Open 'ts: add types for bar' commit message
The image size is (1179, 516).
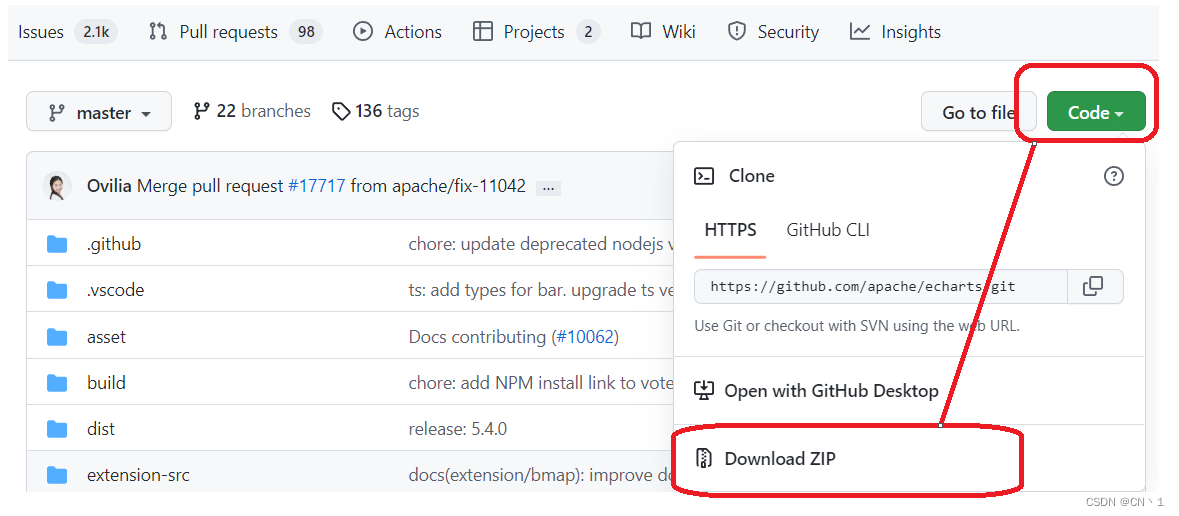[541, 290]
